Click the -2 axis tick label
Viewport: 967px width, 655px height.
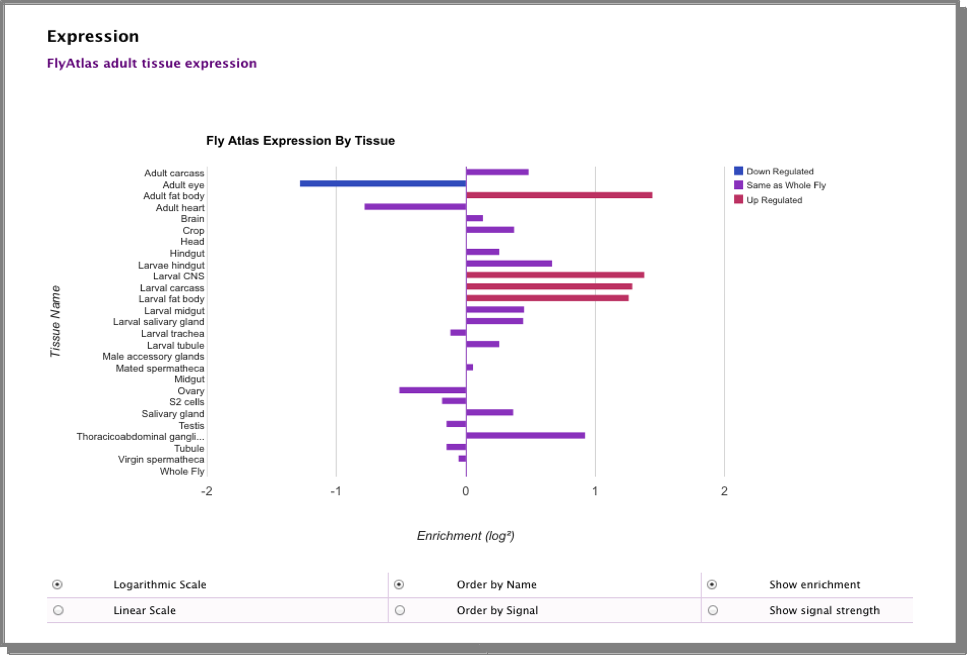click(207, 491)
